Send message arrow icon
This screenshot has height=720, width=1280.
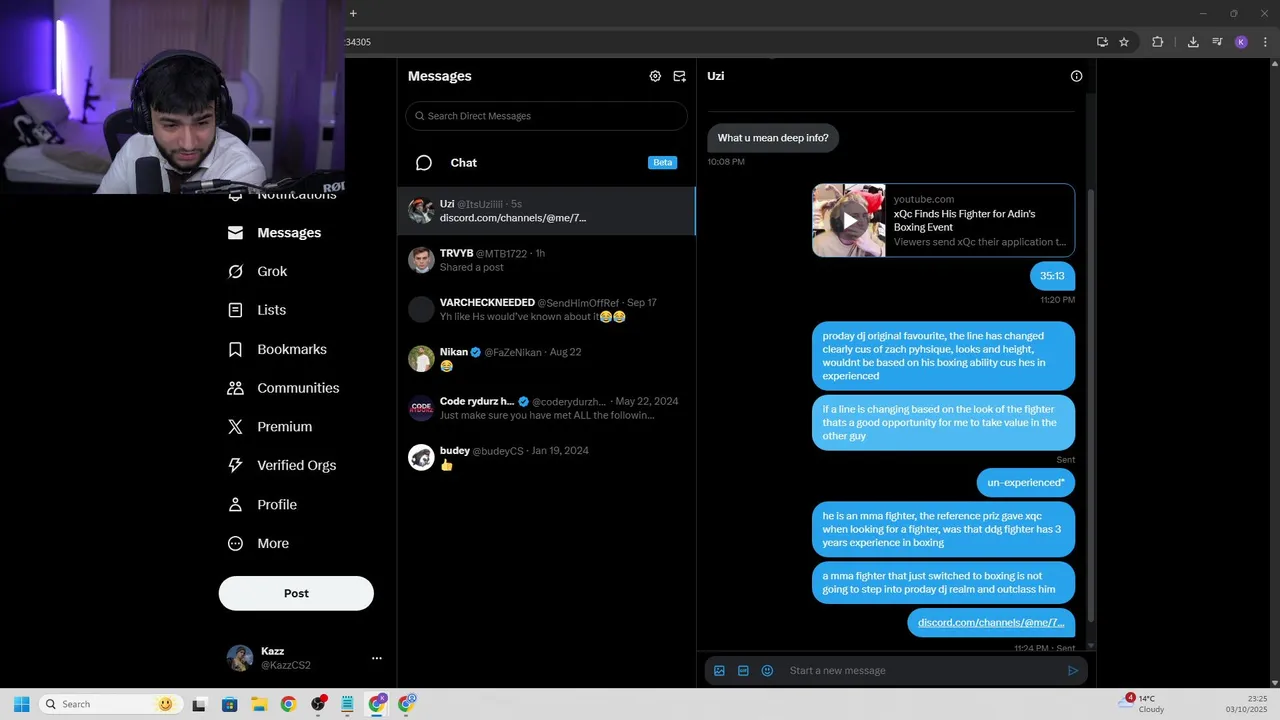(x=1073, y=671)
